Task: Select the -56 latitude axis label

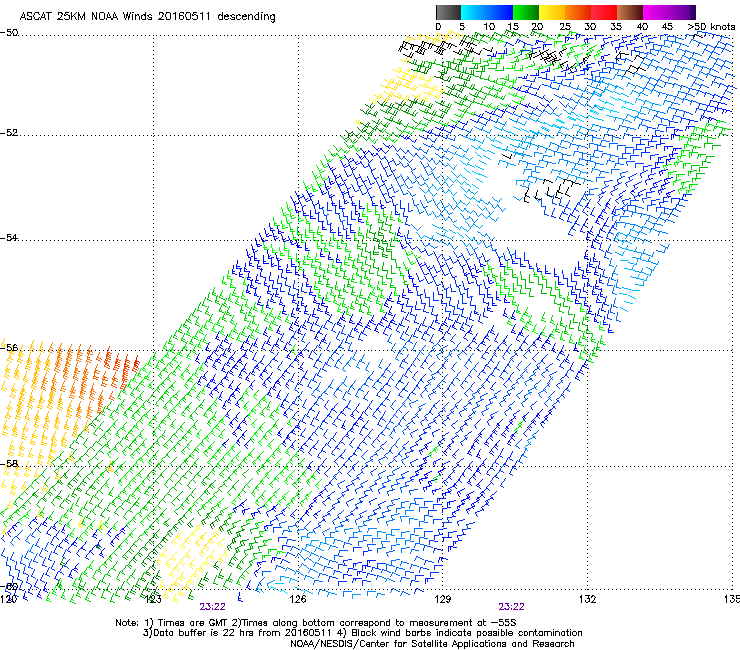Action: click(9, 347)
